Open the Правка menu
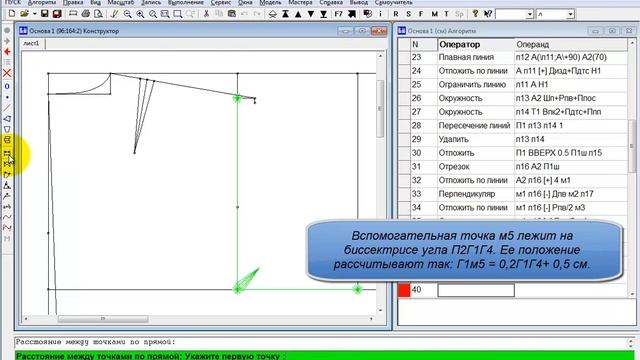The image size is (640, 360). pyautogui.click(x=73, y=2)
